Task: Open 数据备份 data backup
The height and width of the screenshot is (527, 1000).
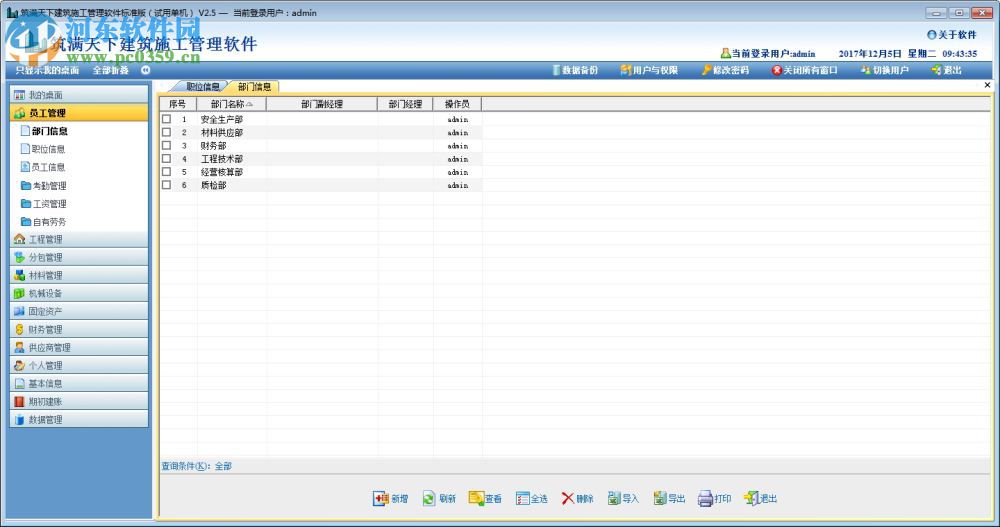Action: coord(575,70)
